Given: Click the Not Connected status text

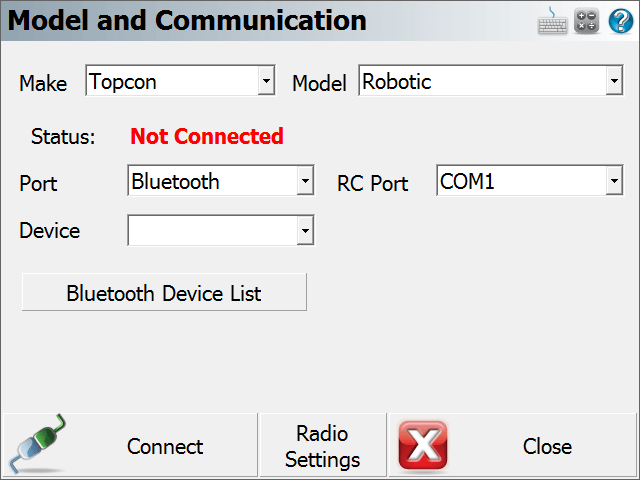Looking at the screenshot, I should click(207, 136).
